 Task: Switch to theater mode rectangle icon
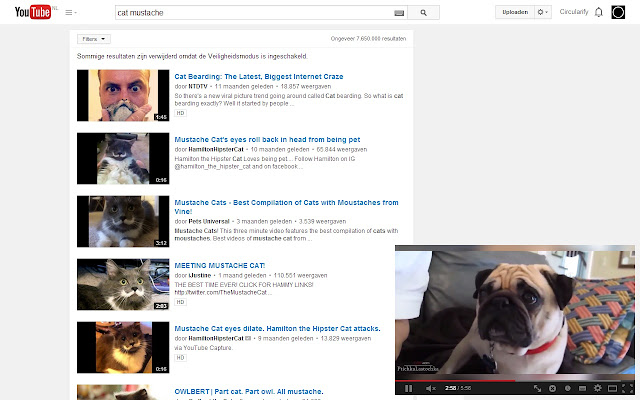612,388
